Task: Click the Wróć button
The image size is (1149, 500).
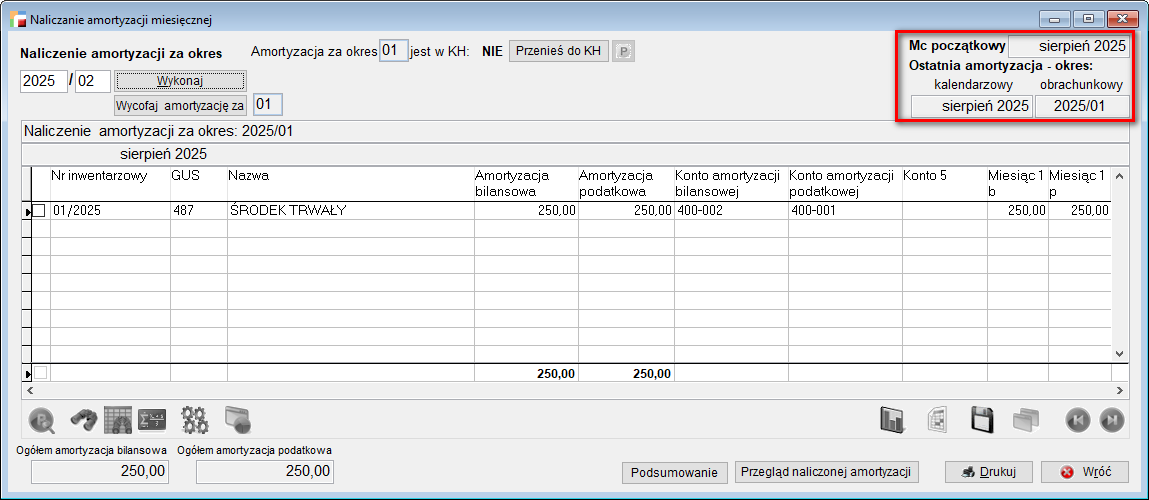Action: tap(1084, 472)
